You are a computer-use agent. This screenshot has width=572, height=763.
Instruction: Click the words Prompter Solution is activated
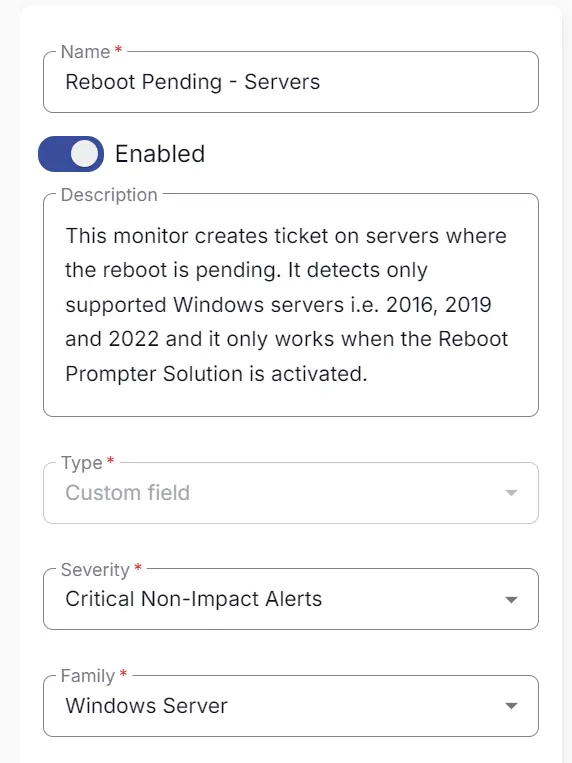216,374
